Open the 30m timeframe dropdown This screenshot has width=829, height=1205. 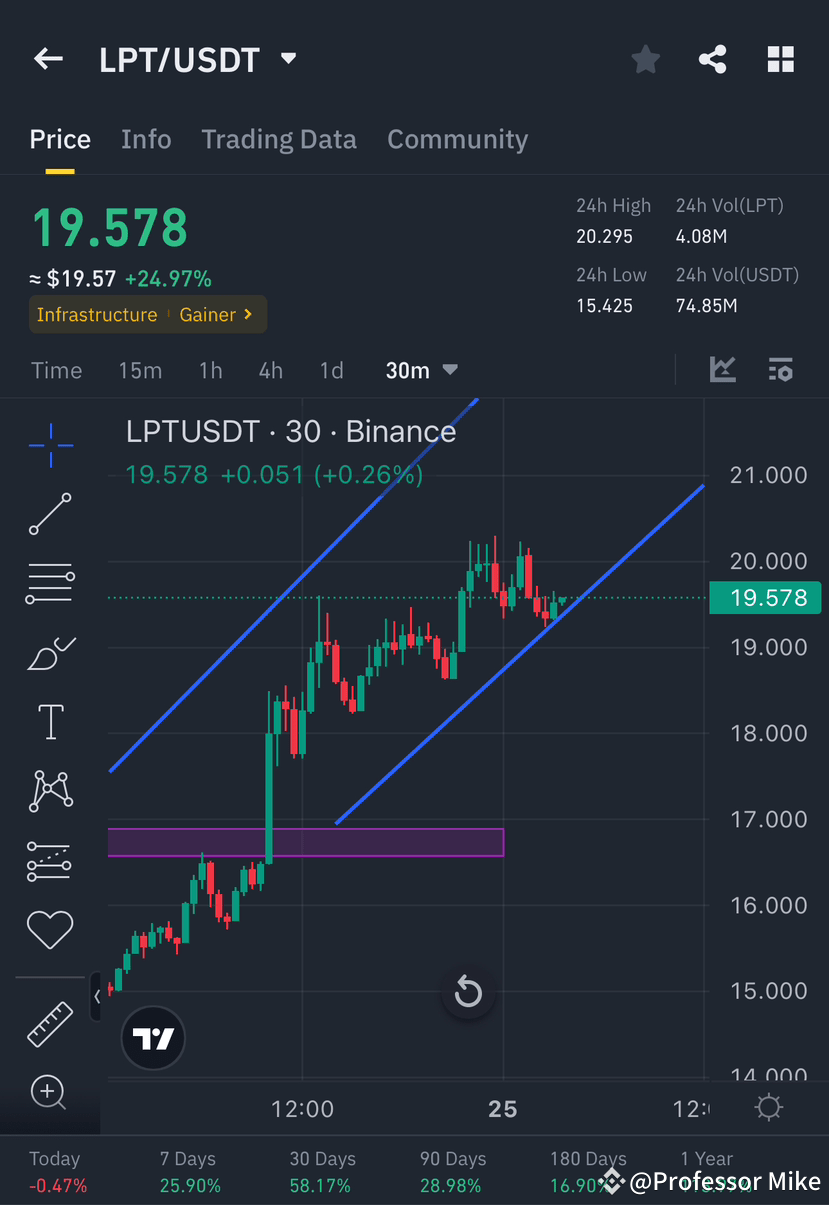pyautogui.click(x=420, y=369)
